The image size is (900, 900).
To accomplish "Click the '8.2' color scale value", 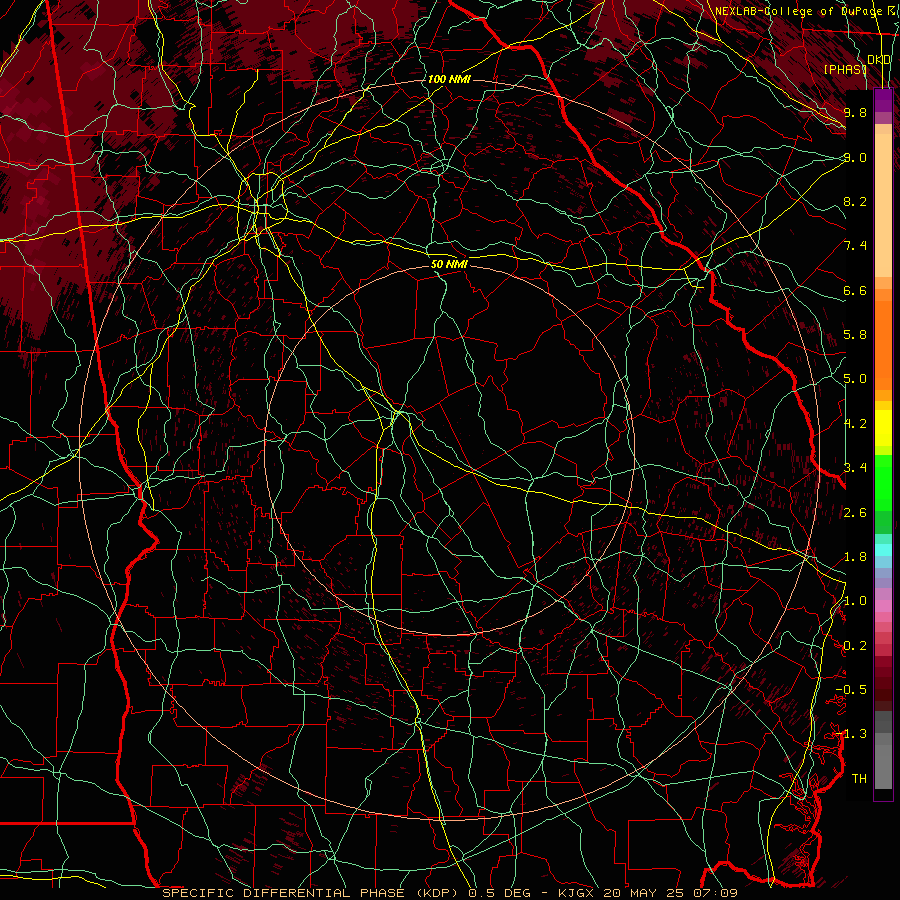I will (855, 201).
